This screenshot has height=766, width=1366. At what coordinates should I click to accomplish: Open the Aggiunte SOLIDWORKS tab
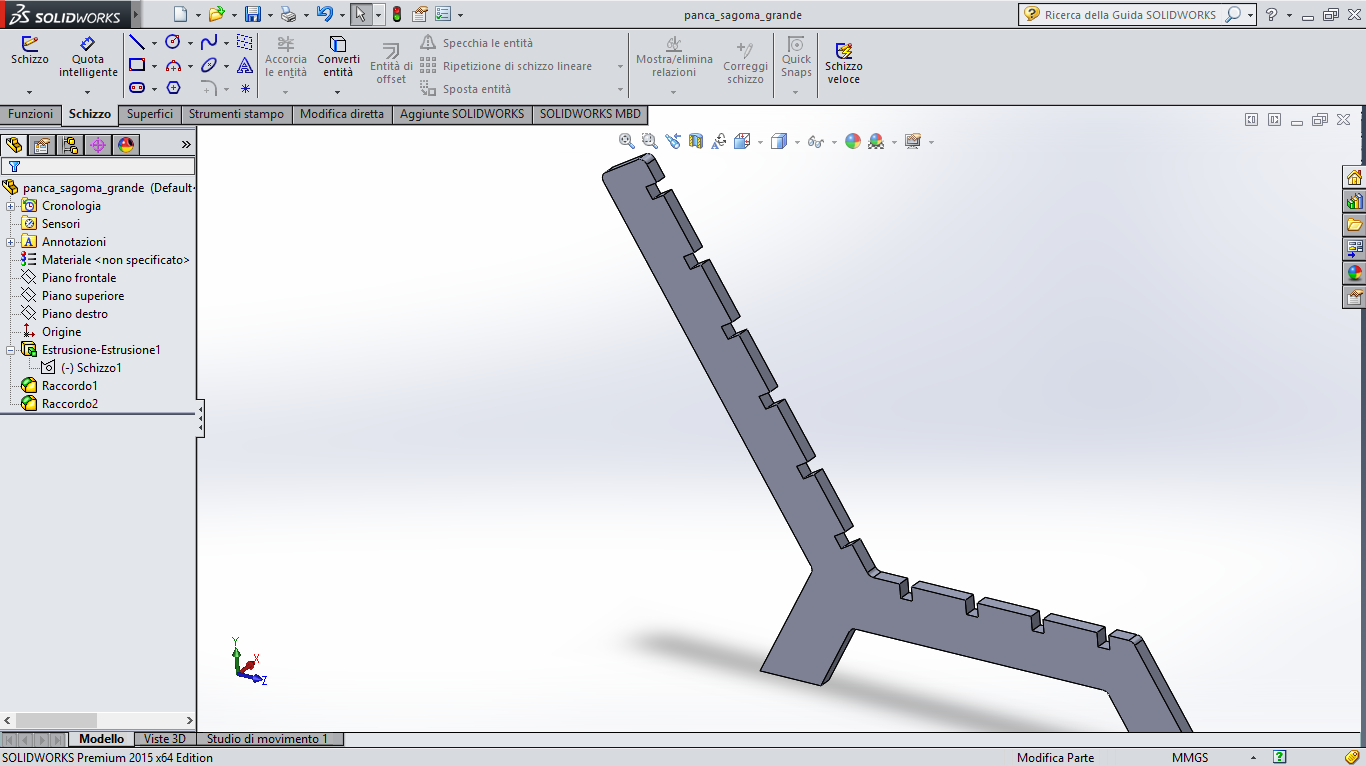[x=462, y=114]
